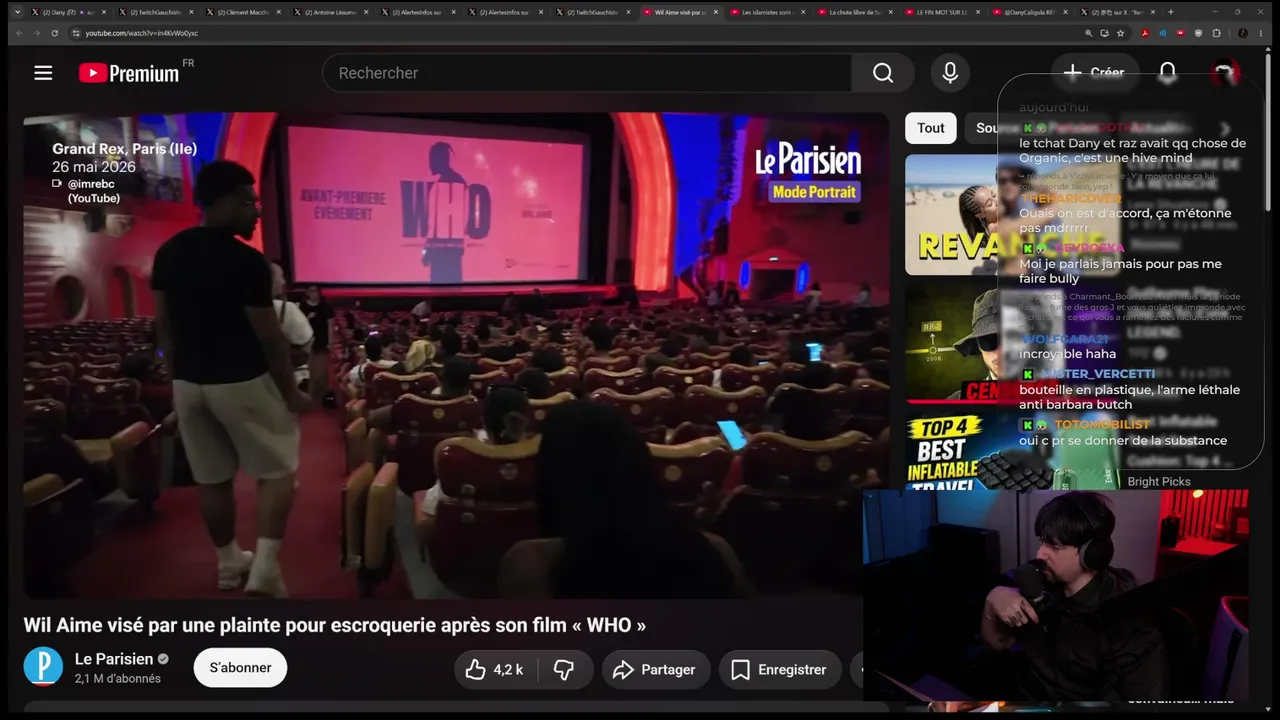
Task: View site information icon beside the URL
Action: pyautogui.click(x=76, y=33)
